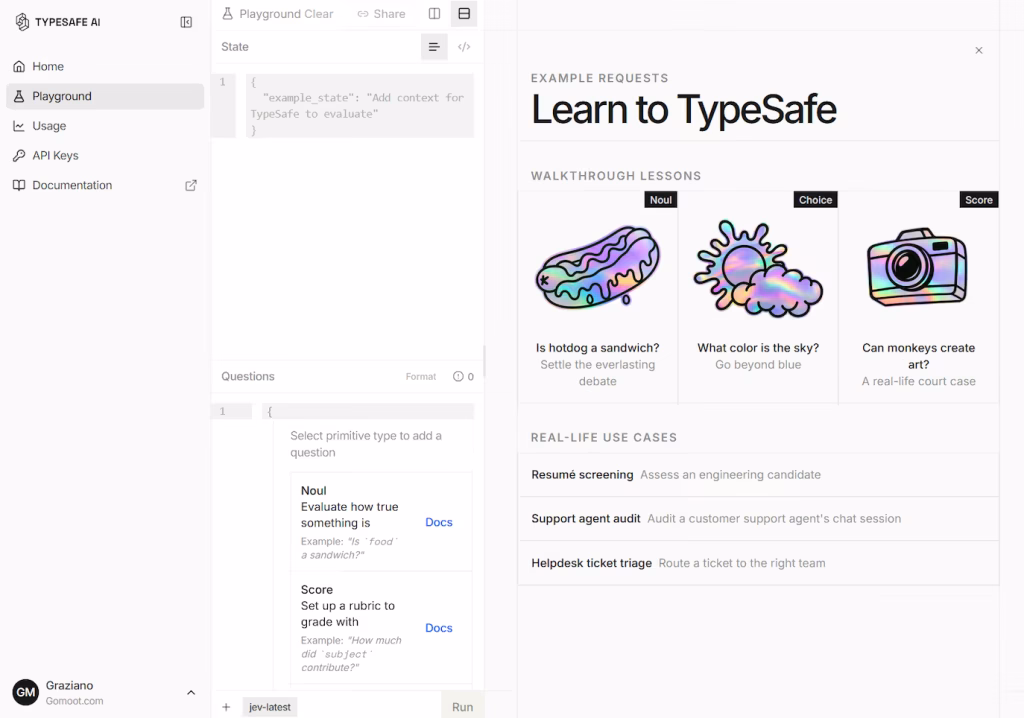
Task: Expand the Graziano account menu chevron
Action: (x=191, y=693)
